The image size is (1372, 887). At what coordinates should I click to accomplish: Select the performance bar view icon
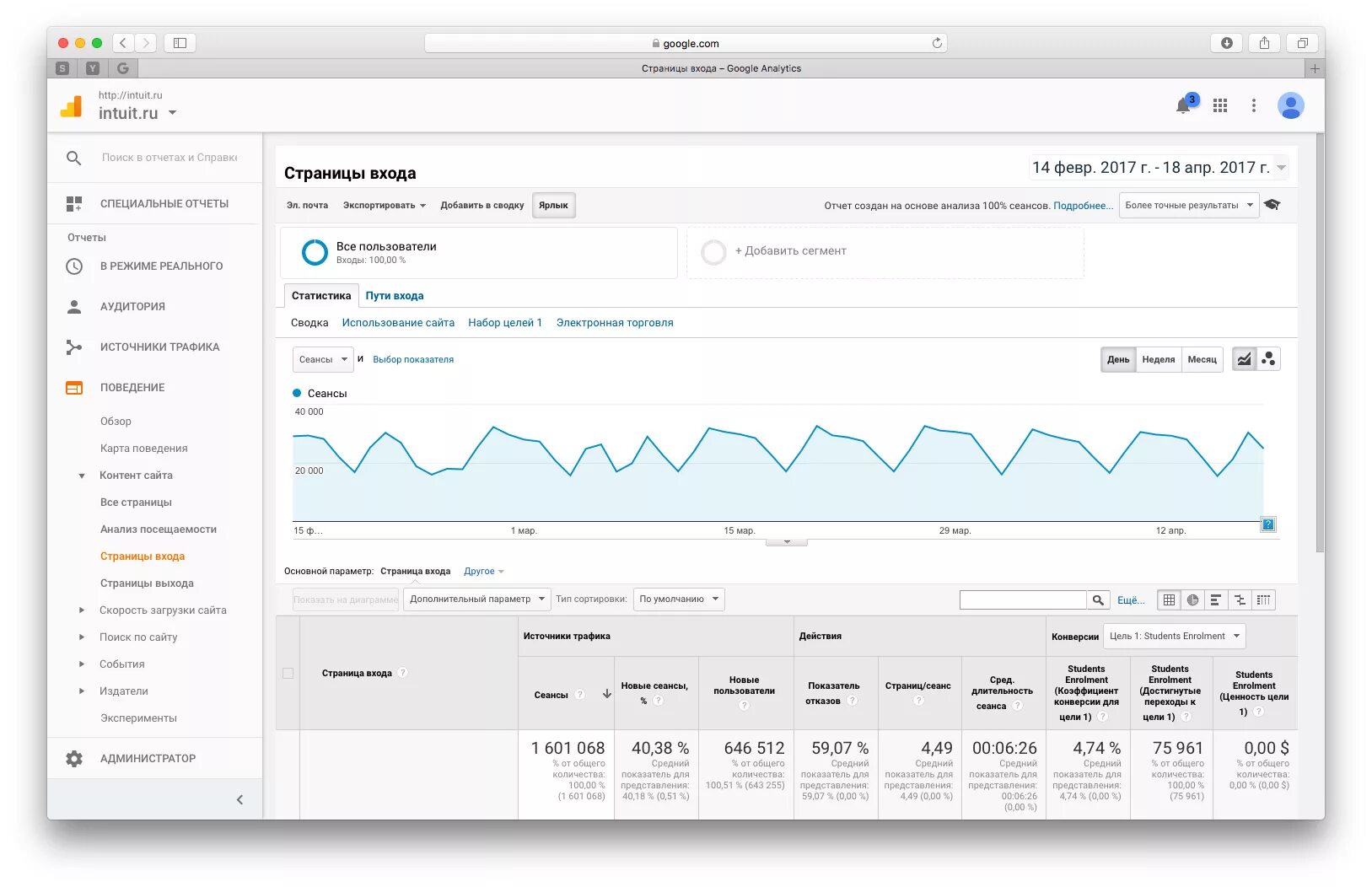click(x=1216, y=600)
